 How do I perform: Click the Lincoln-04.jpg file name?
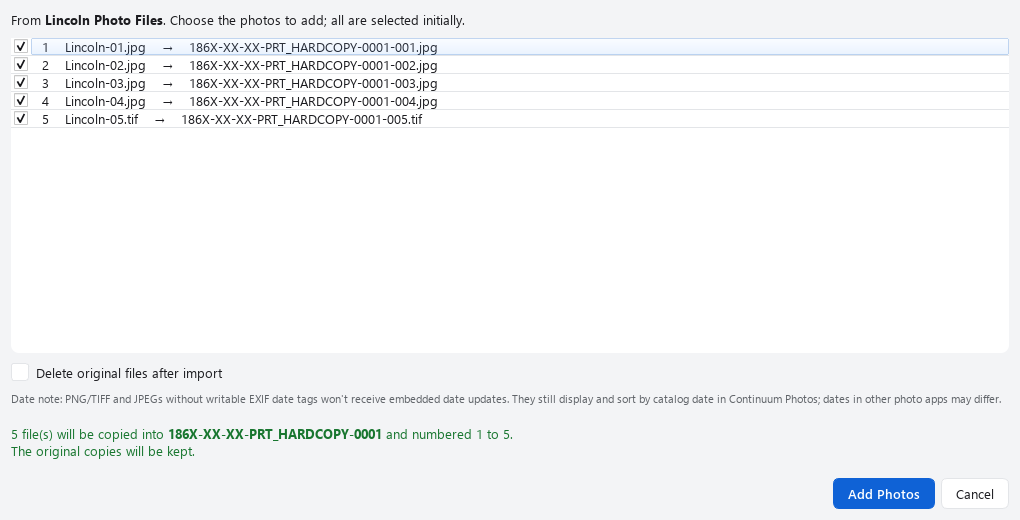click(105, 102)
